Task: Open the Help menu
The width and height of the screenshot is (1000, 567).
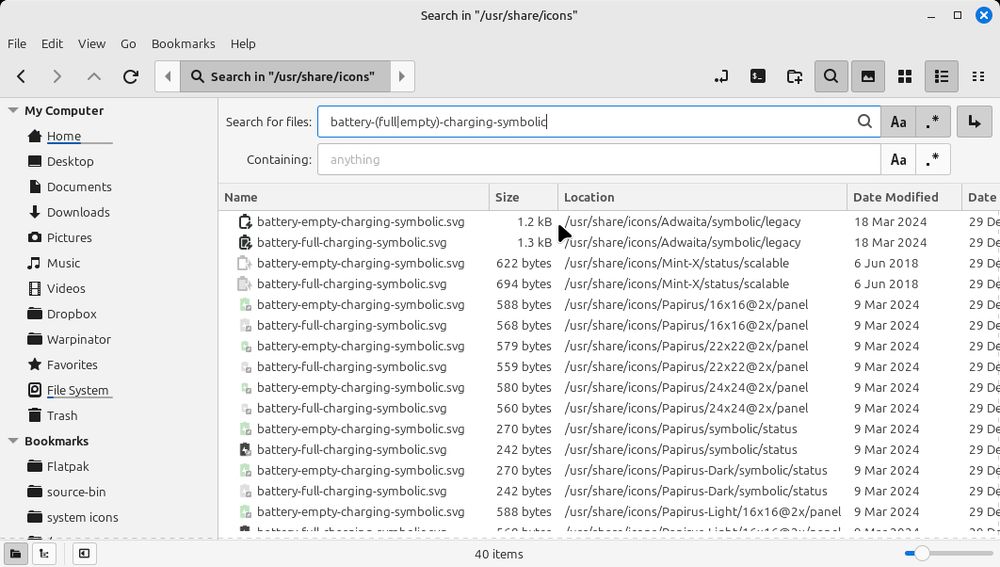Action: pyautogui.click(x=243, y=43)
